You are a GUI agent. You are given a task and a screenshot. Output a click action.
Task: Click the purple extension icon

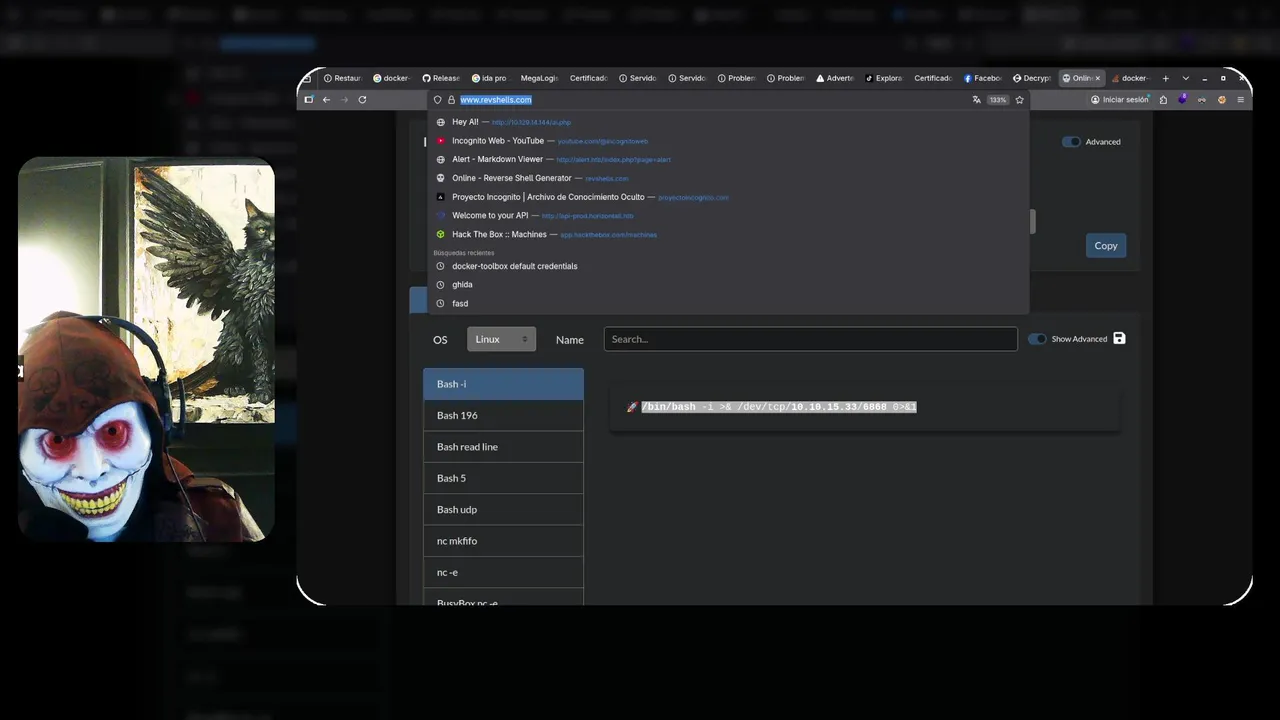tap(1183, 100)
